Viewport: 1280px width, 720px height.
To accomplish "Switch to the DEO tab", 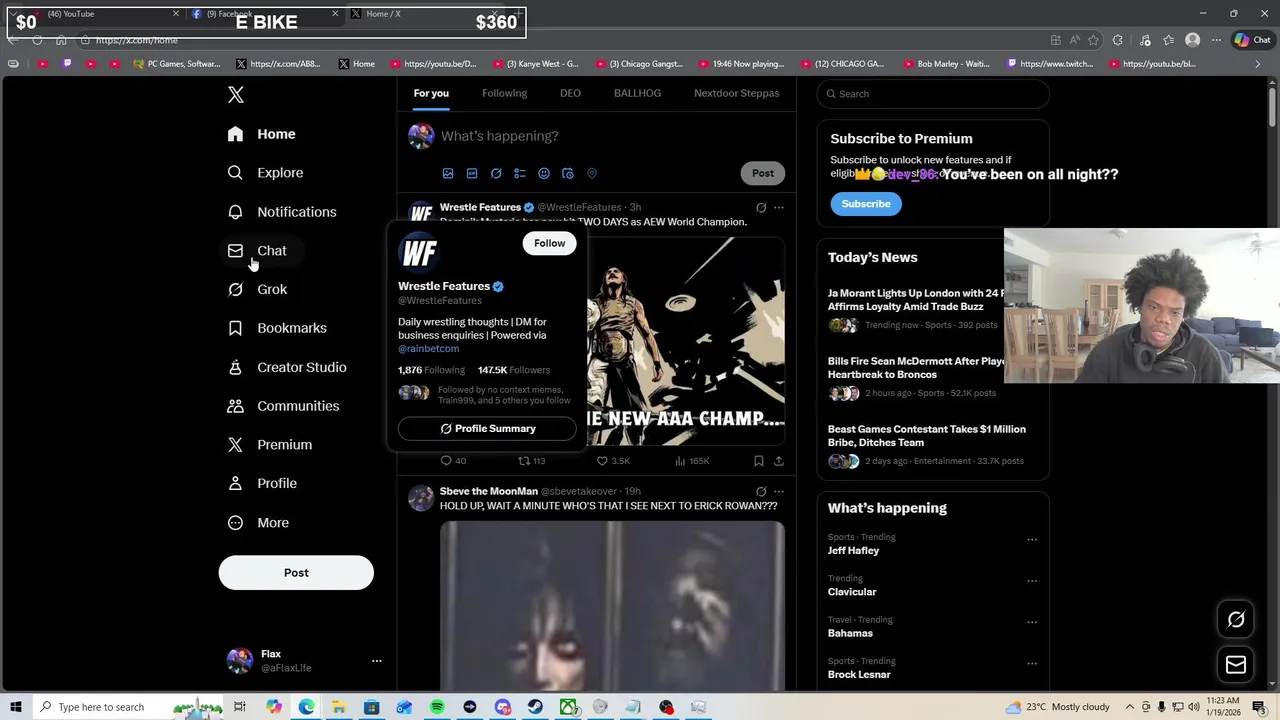I will coord(570,93).
